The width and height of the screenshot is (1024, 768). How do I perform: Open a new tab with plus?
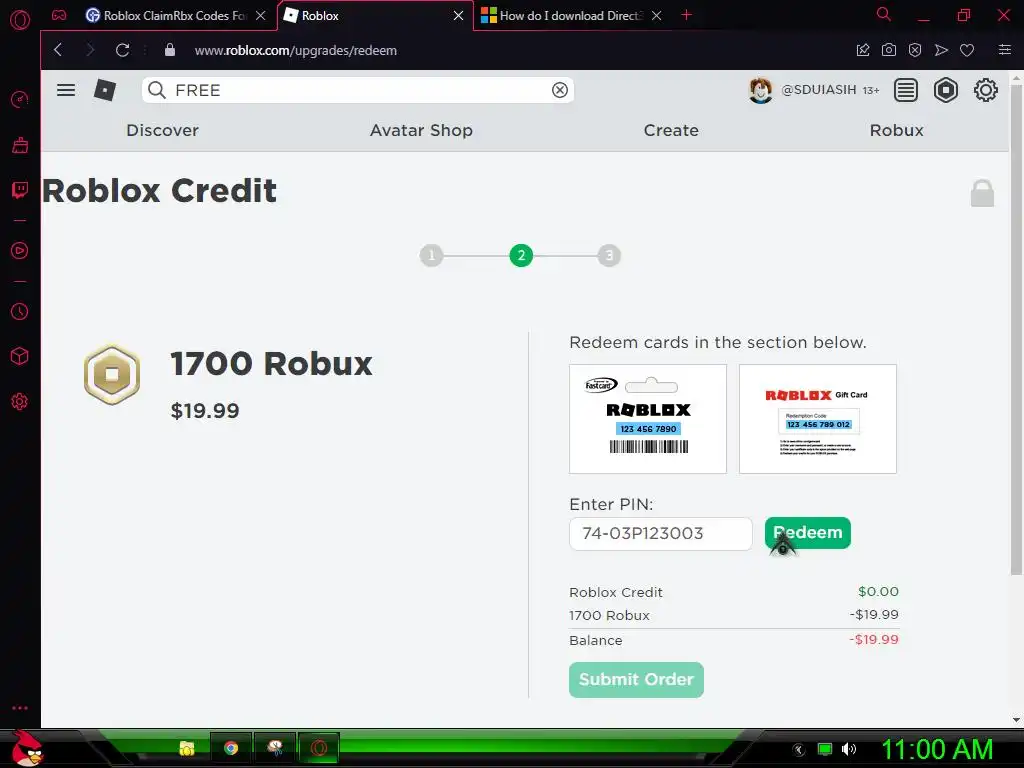click(x=686, y=14)
